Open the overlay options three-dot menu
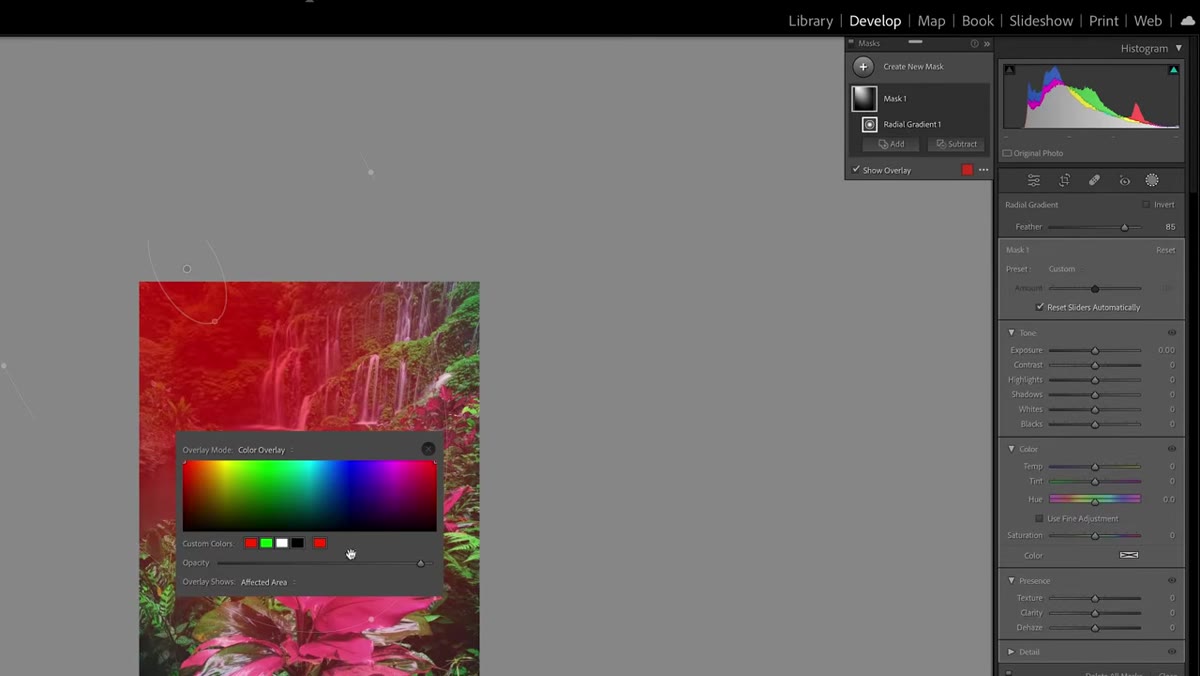Image resolution: width=1200 pixels, height=676 pixels. (984, 170)
